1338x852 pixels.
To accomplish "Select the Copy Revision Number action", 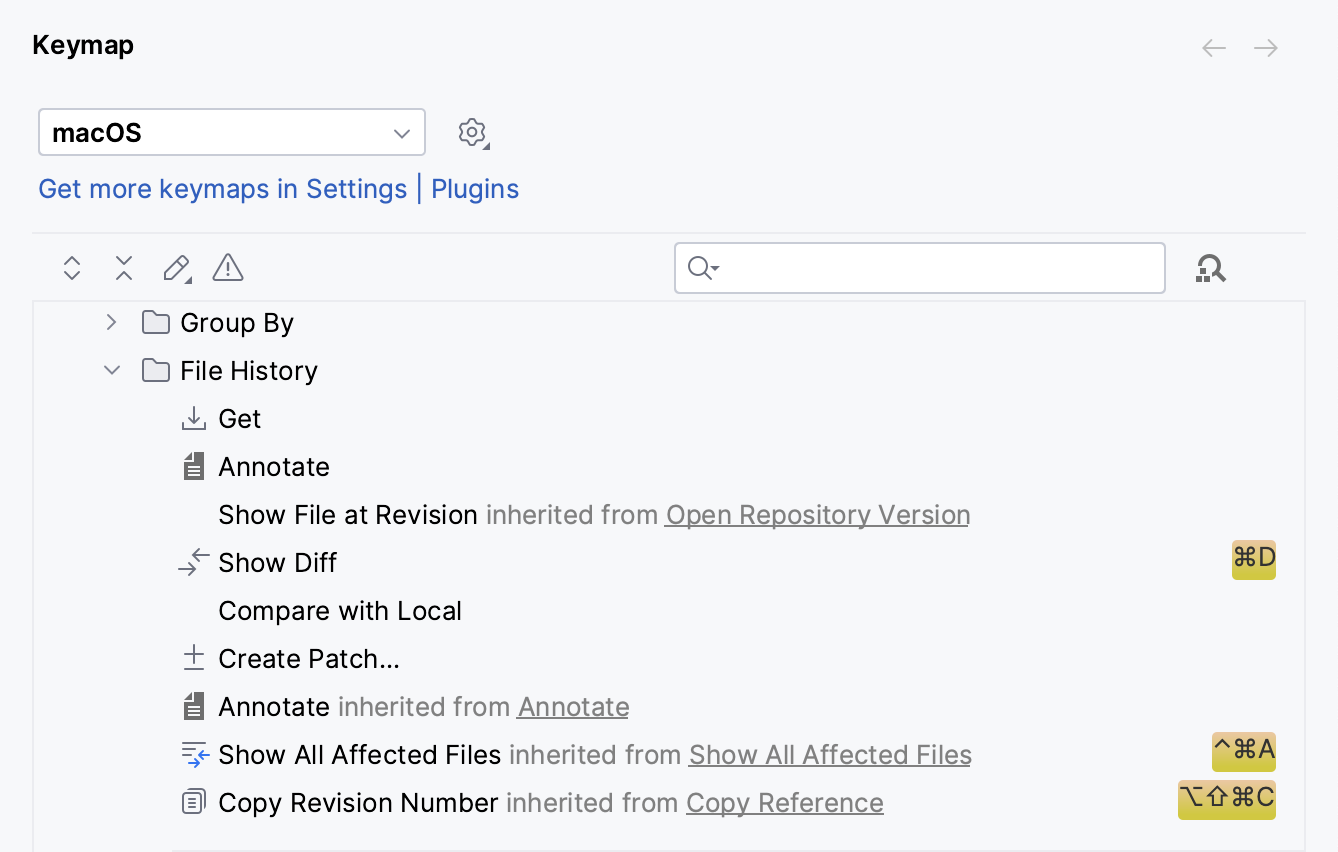I will pyautogui.click(x=668, y=803).
